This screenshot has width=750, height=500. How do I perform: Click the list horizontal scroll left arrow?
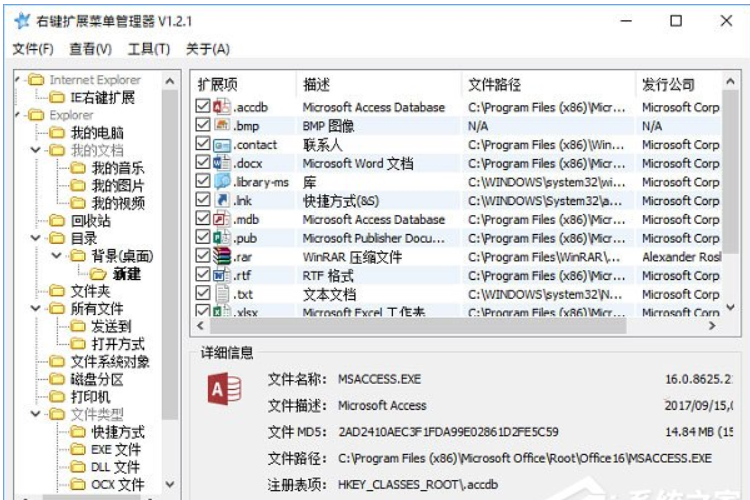click(200, 326)
